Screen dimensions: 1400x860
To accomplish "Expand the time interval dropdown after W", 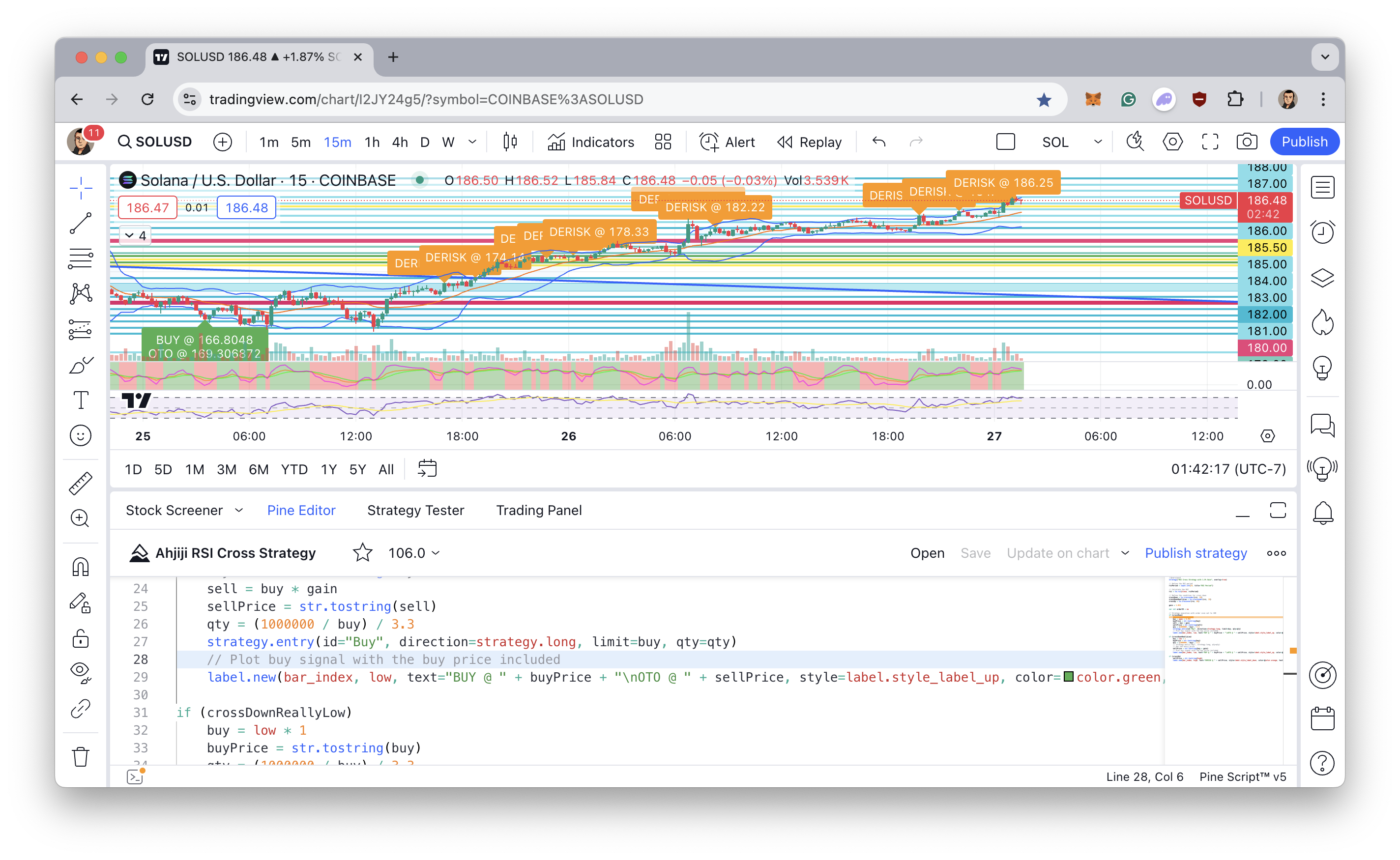I will click(x=472, y=142).
